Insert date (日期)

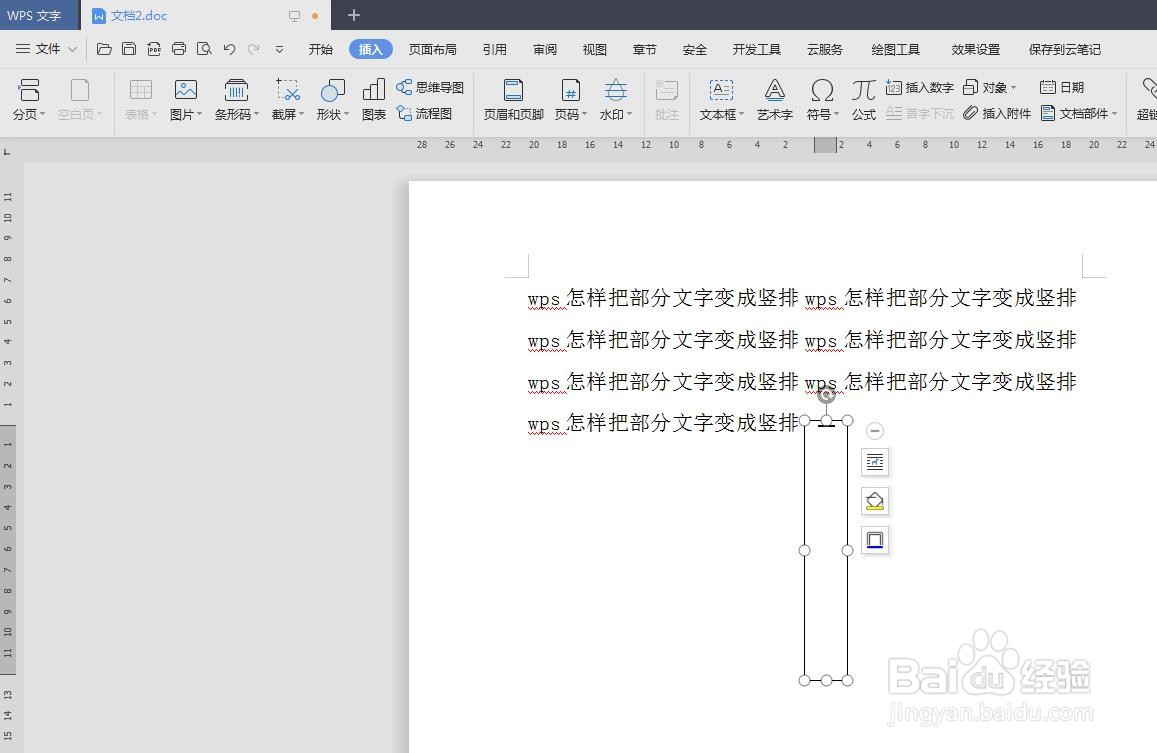[1062, 87]
